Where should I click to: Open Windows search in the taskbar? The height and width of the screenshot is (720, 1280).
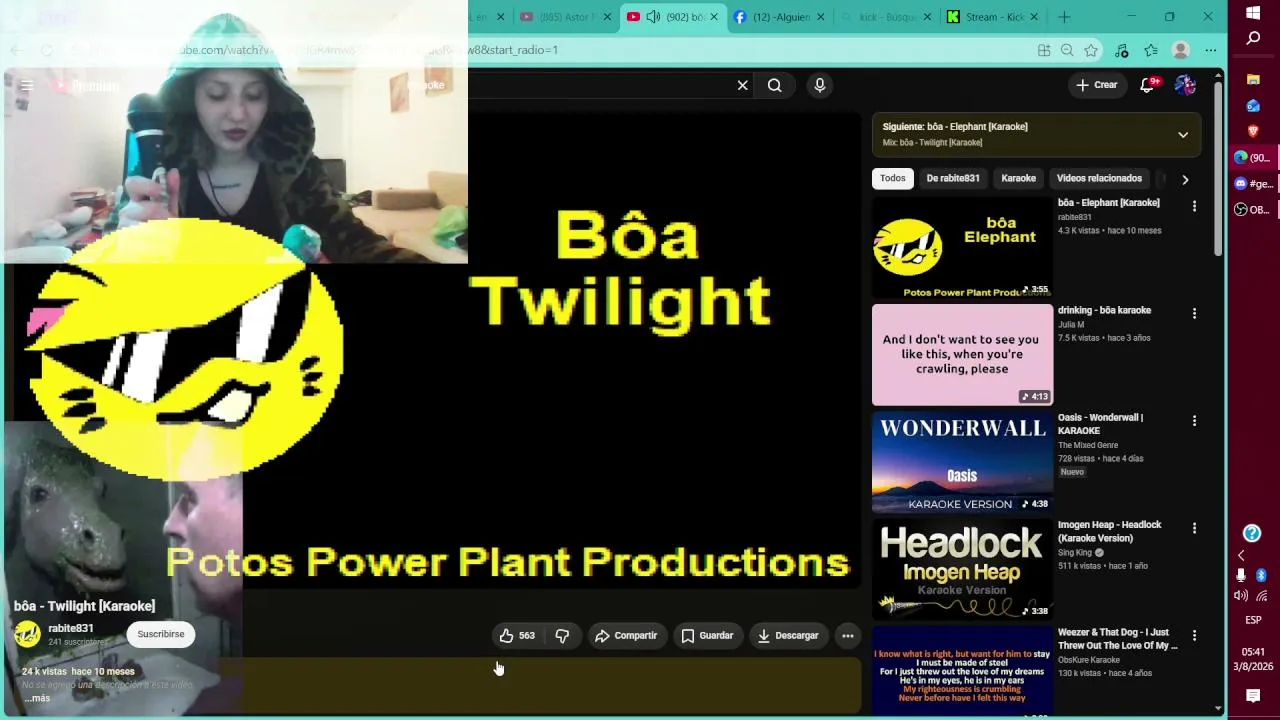(1254, 38)
